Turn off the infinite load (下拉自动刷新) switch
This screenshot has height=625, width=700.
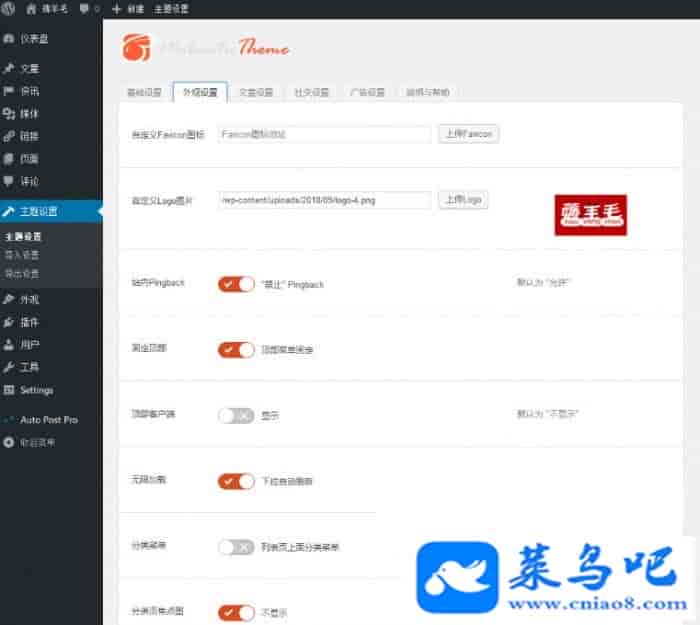click(236, 481)
